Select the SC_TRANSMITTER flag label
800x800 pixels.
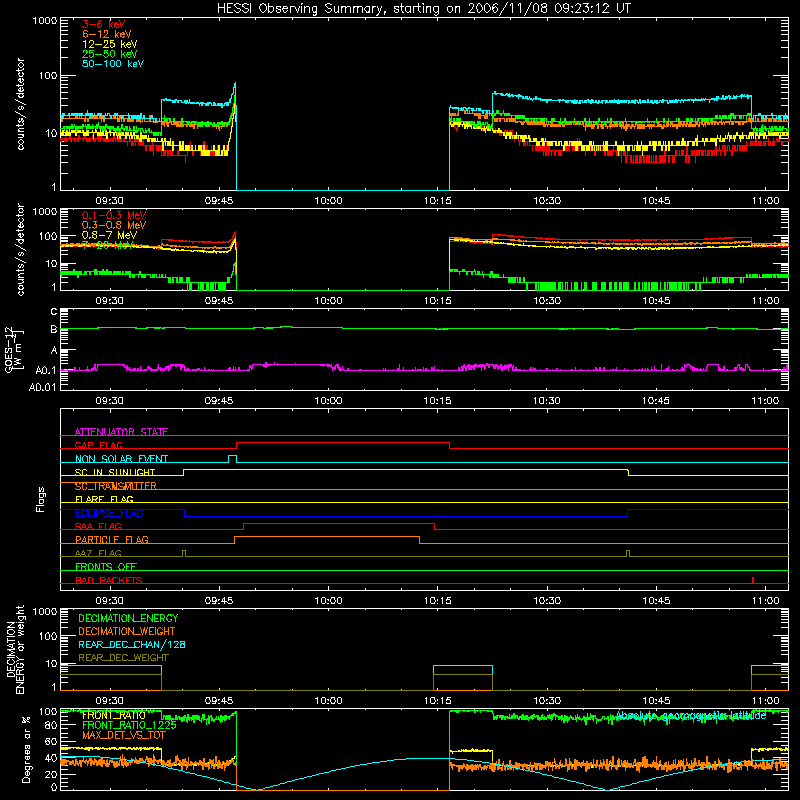click(115, 486)
